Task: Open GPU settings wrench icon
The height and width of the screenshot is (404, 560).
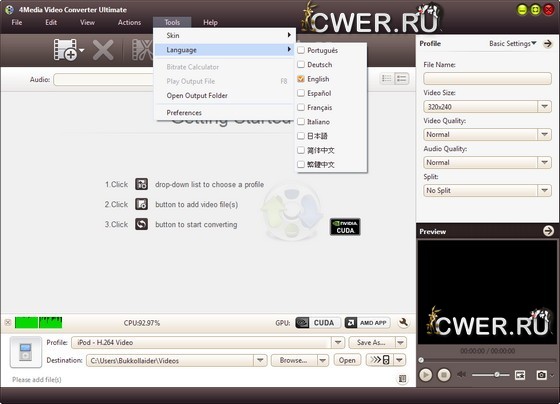Action: click(x=403, y=323)
